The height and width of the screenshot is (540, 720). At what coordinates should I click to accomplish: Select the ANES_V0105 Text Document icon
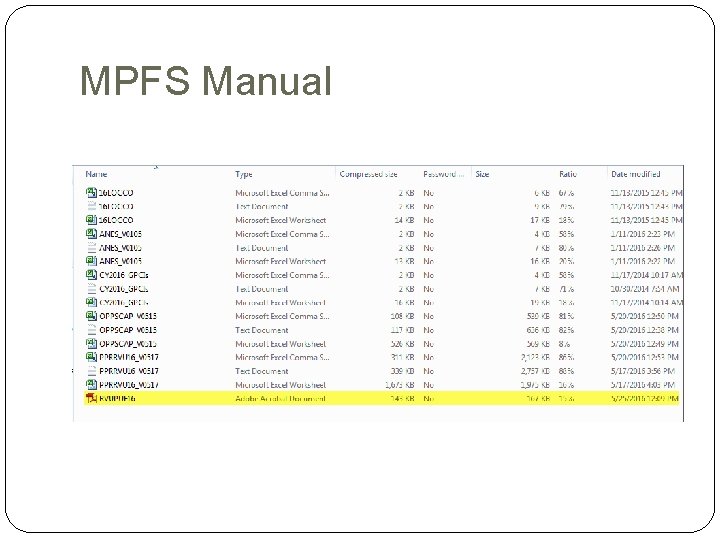[91, 248]
